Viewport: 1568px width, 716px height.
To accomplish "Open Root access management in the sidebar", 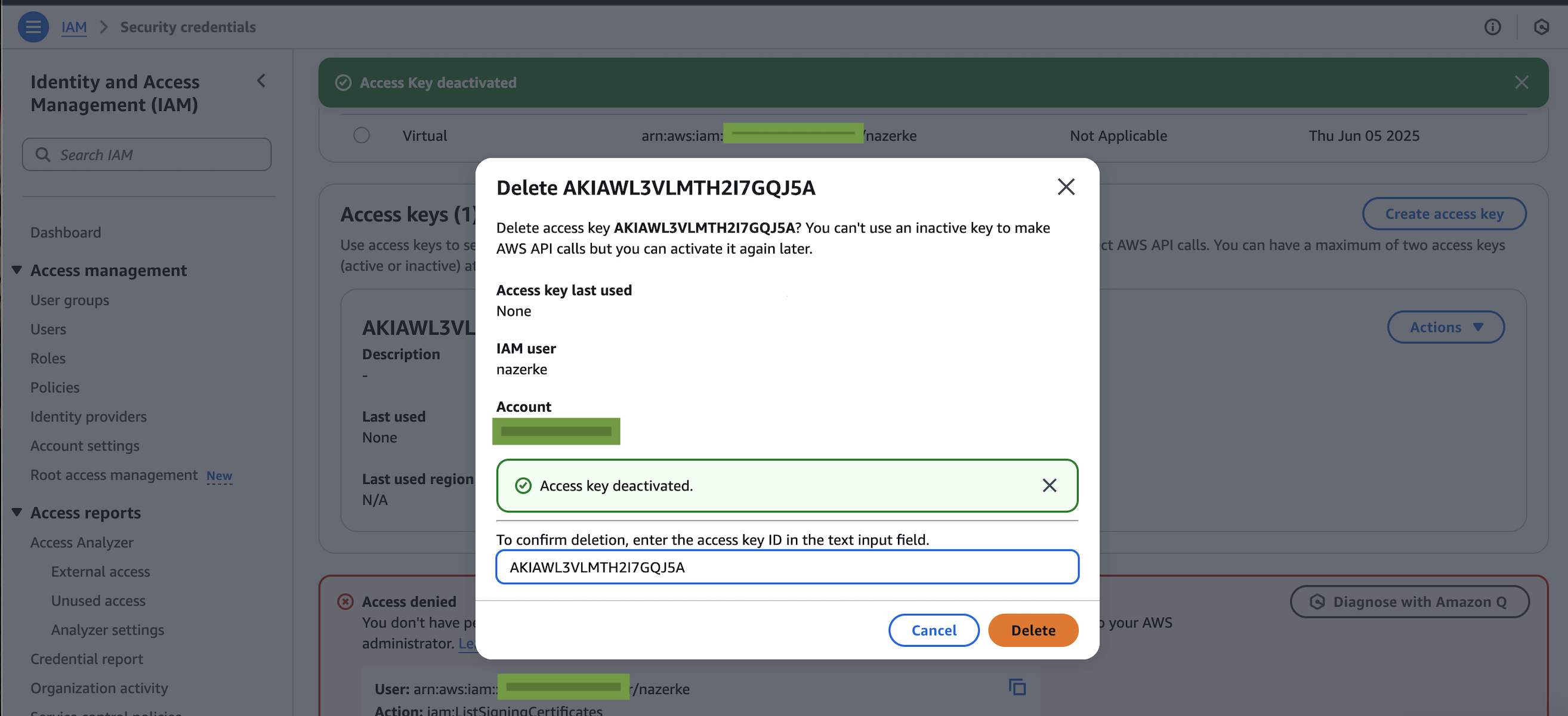I will 114,475.
